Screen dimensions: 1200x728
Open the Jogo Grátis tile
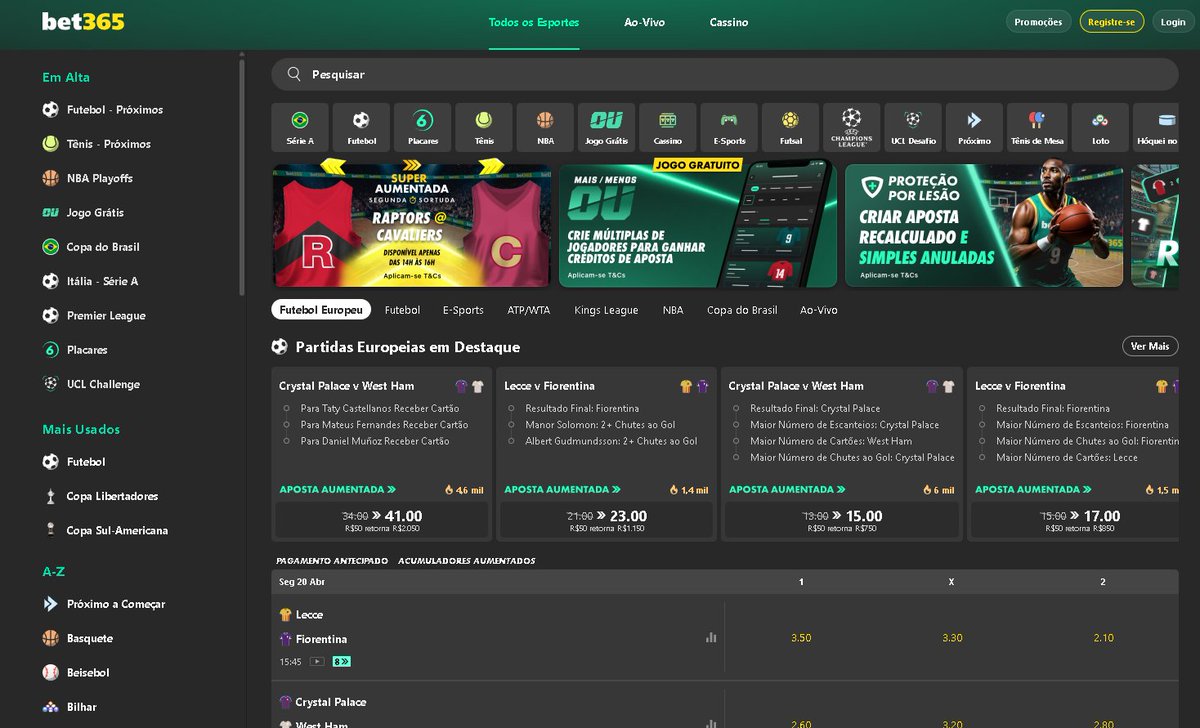[606, 128]
